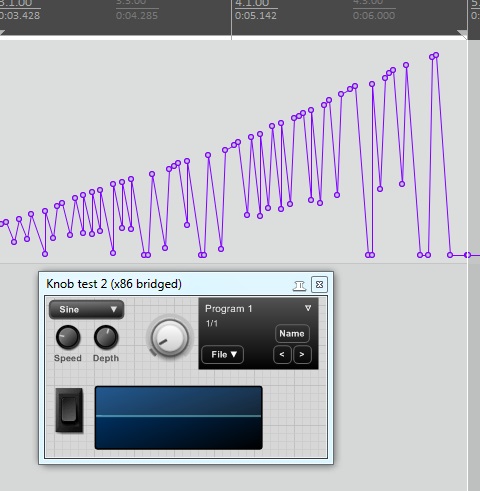The height and width of the screenshot is (491, 480).
Task: Pin the Knob test 2 plugin window
Action: tap(299, 286)
